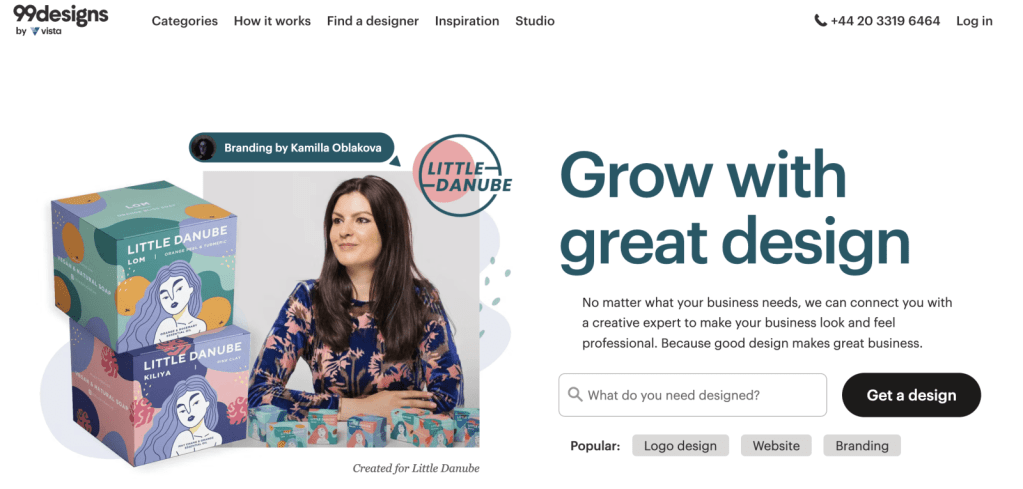Select Find a designer in navigation

coord(373,21)
